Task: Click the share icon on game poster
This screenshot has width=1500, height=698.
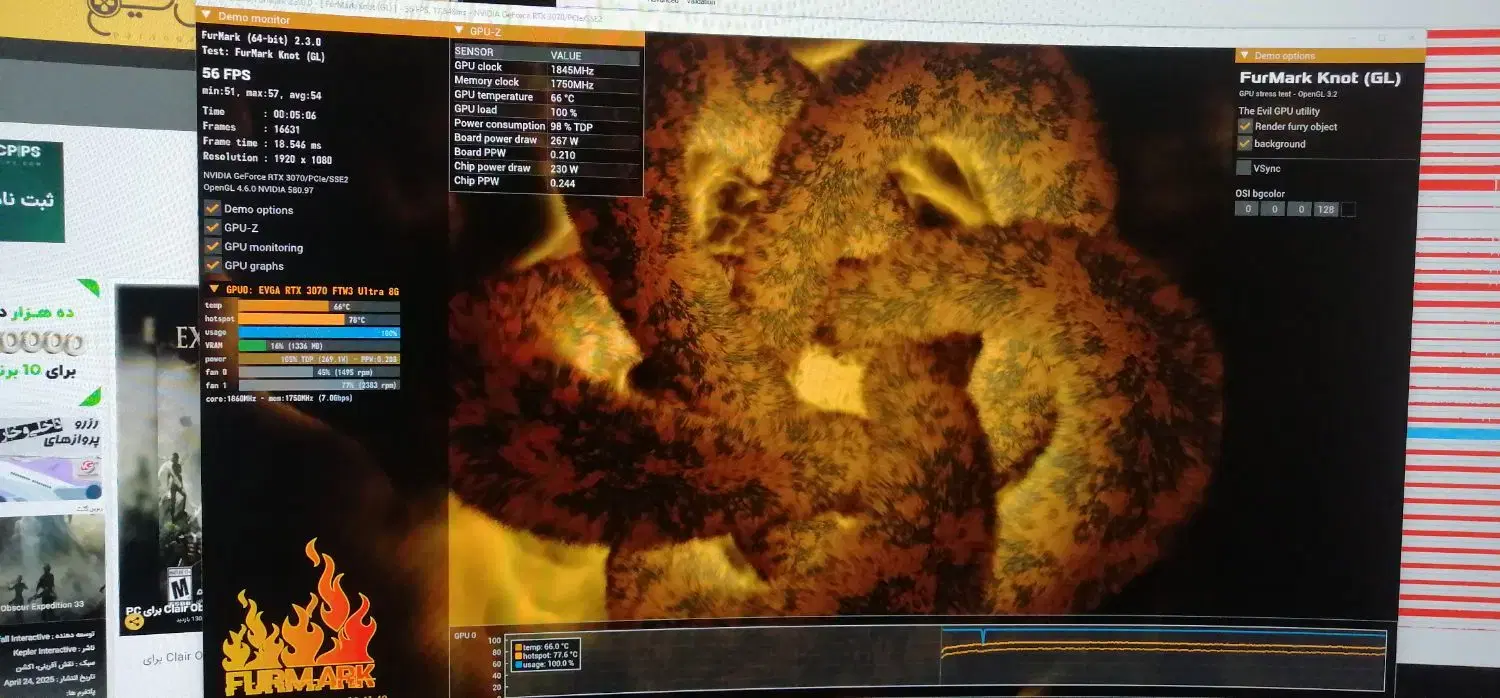Action: coord(133,621)
